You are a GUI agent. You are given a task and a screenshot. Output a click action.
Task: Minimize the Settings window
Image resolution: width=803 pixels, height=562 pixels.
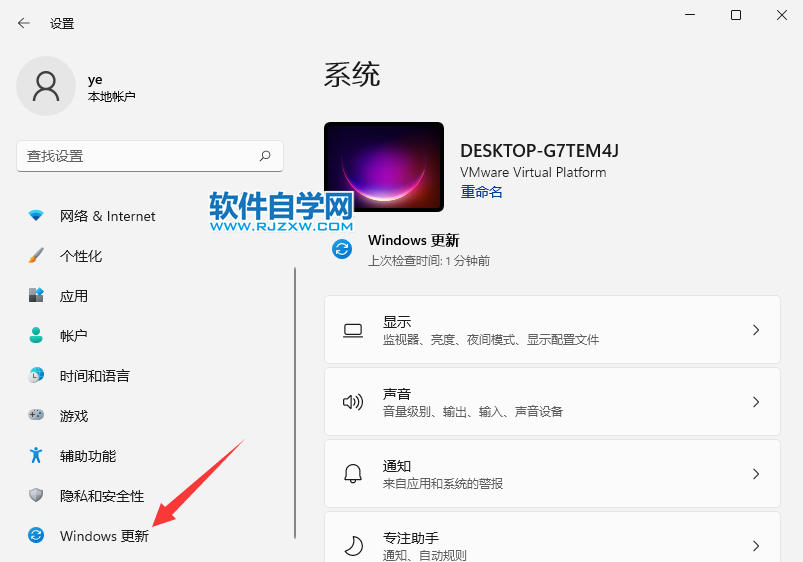(x=690, y=15)
